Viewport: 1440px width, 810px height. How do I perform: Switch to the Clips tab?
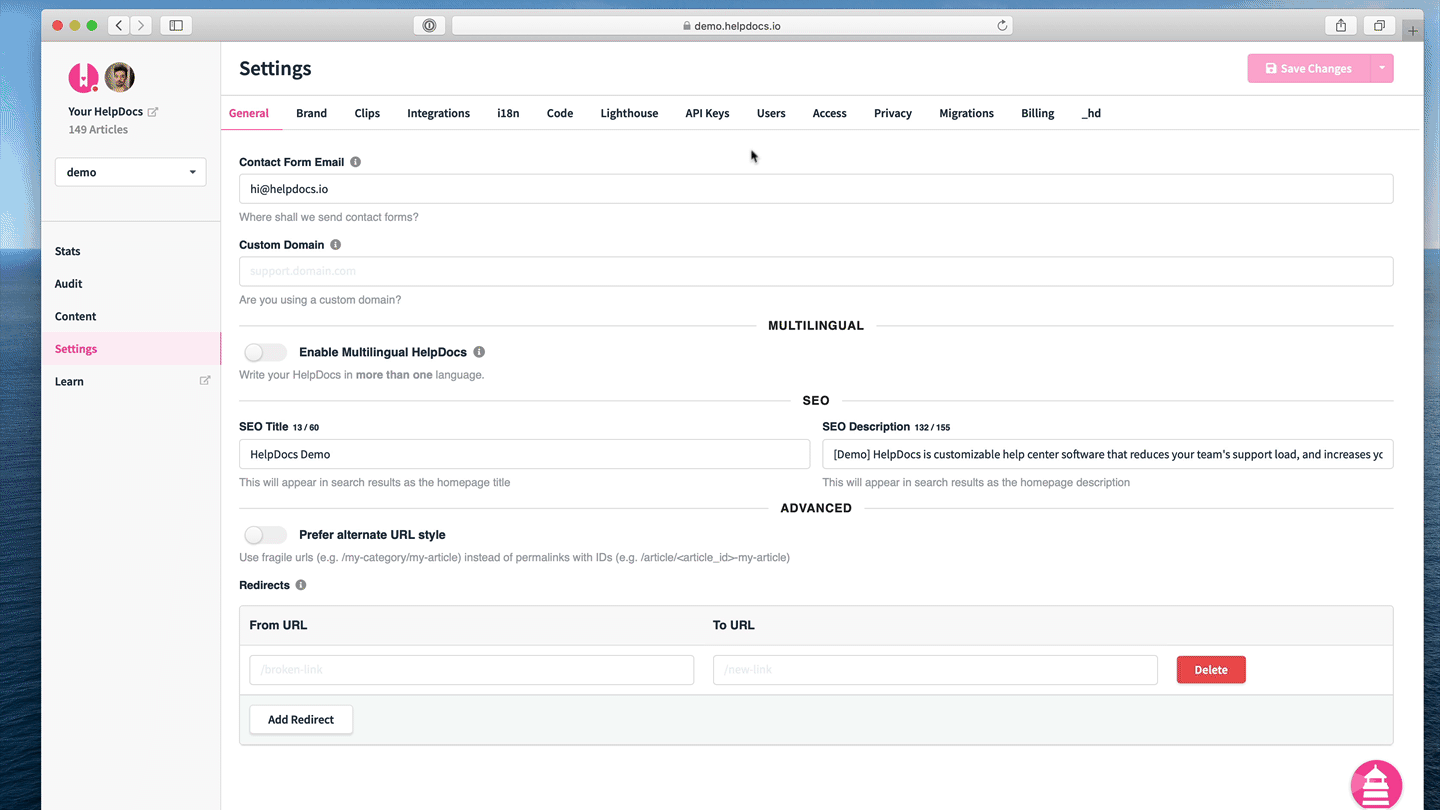pyautogui.click(x=367, y=113)
